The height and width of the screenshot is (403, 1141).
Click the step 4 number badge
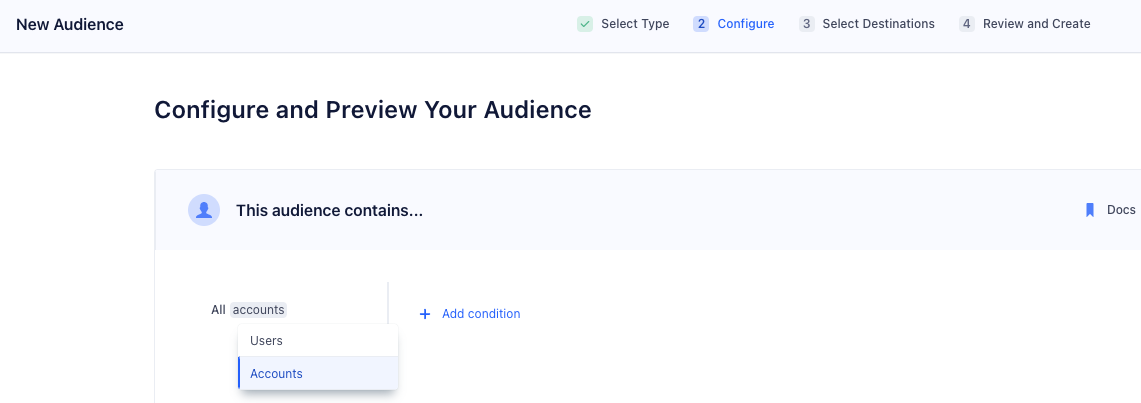click(967, 24)
